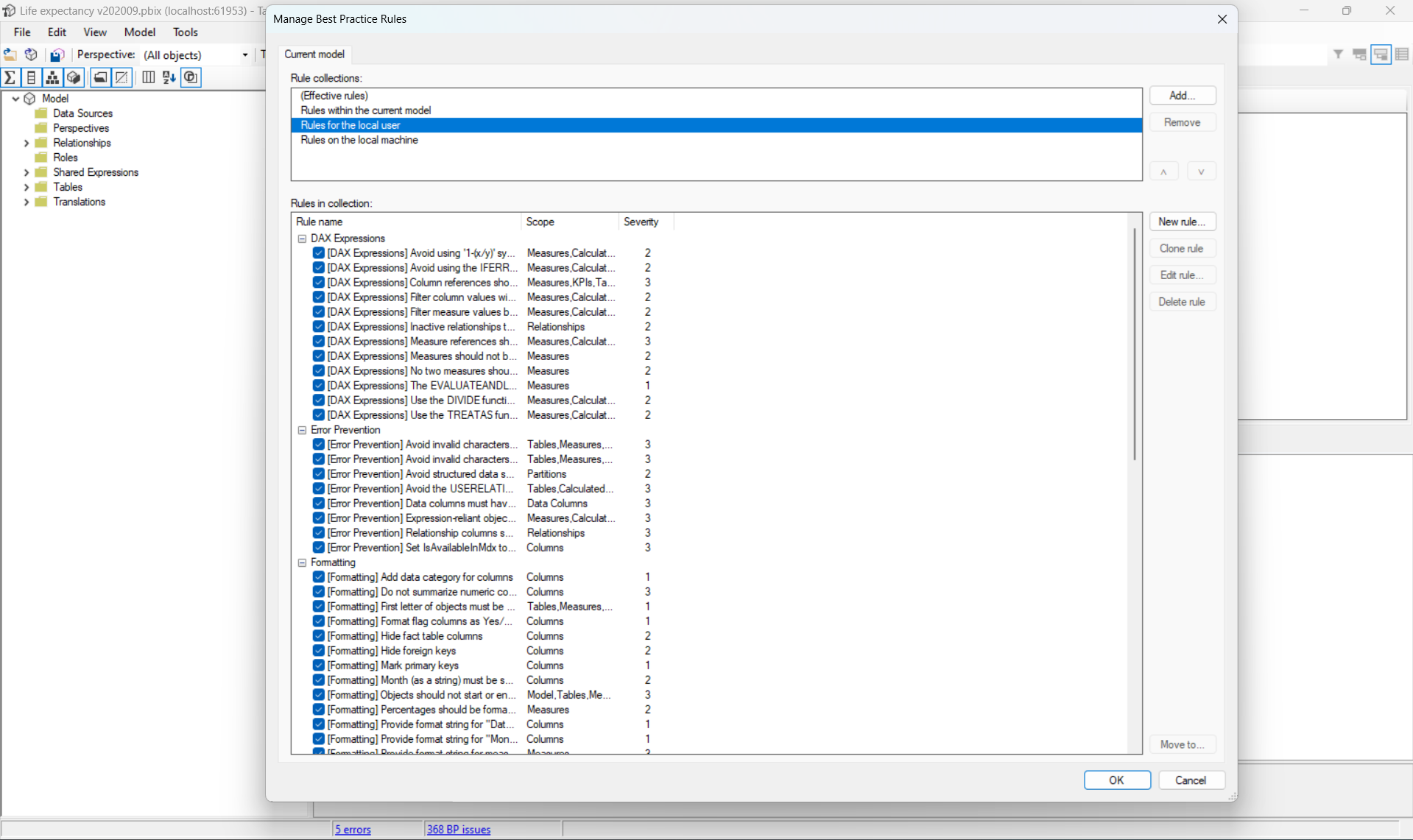Click the Add... rule collection button
Screen dimensions: 1413x840
tap(1183, 96)
